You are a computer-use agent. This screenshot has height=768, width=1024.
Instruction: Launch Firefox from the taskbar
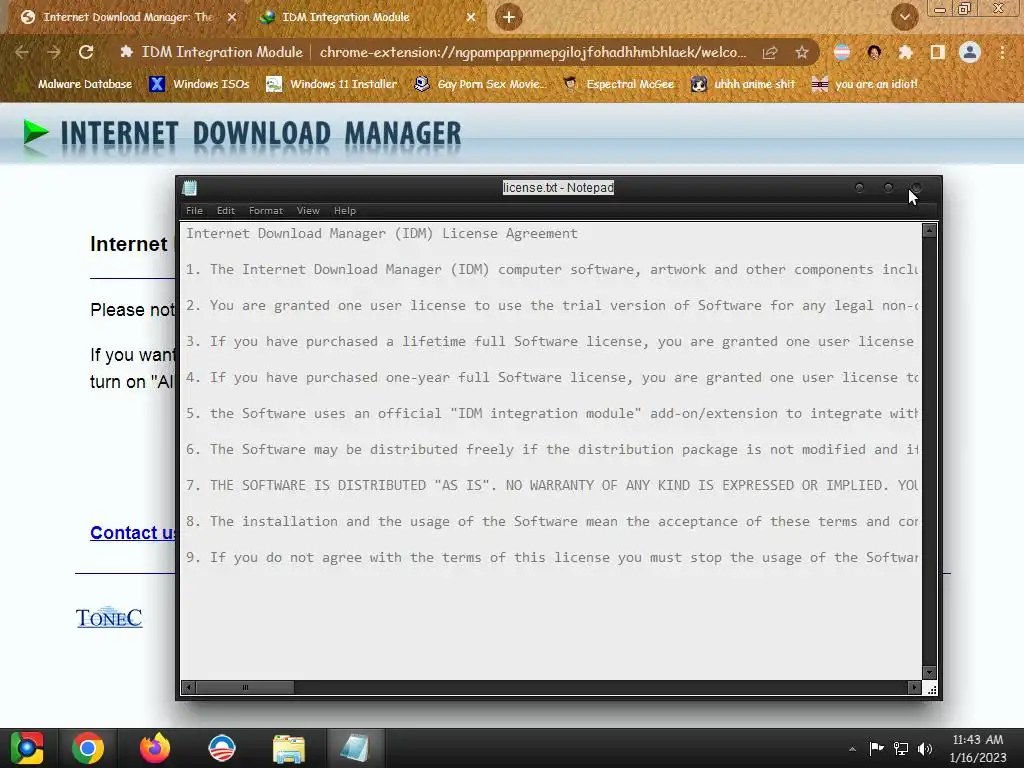click(x=155, y=748)
